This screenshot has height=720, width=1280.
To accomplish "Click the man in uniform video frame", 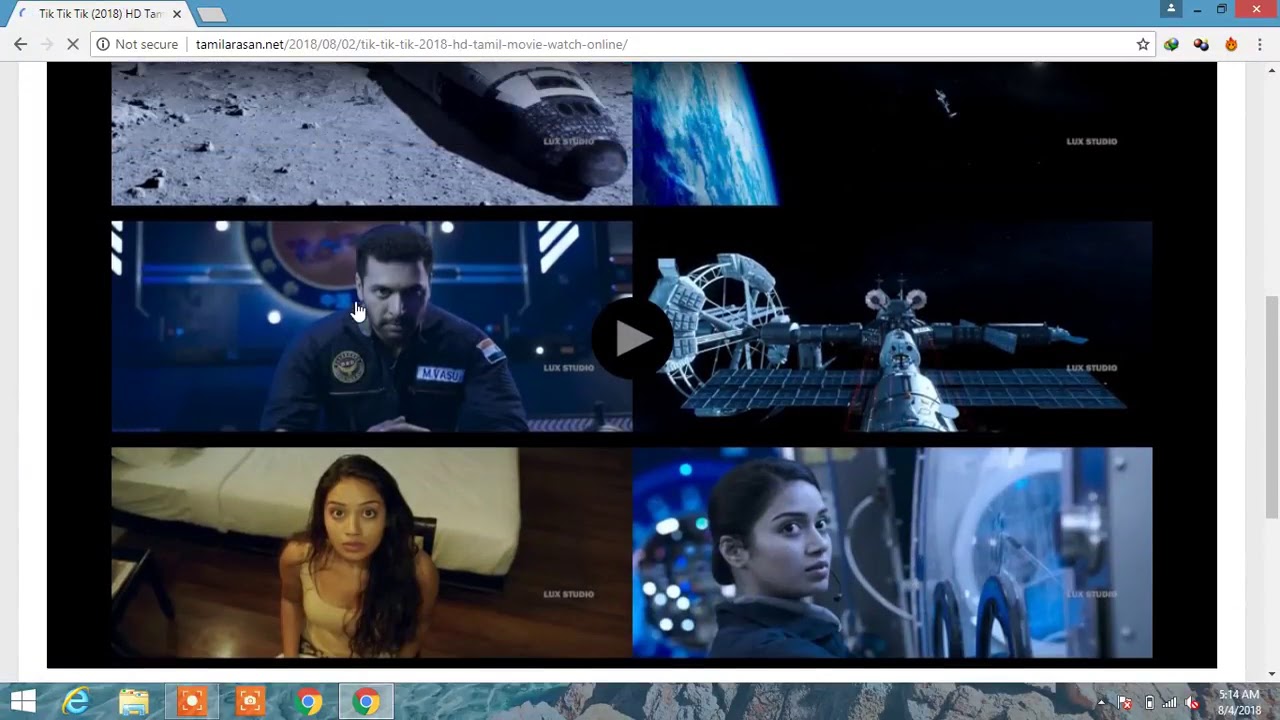I will [x=371, y=327].
